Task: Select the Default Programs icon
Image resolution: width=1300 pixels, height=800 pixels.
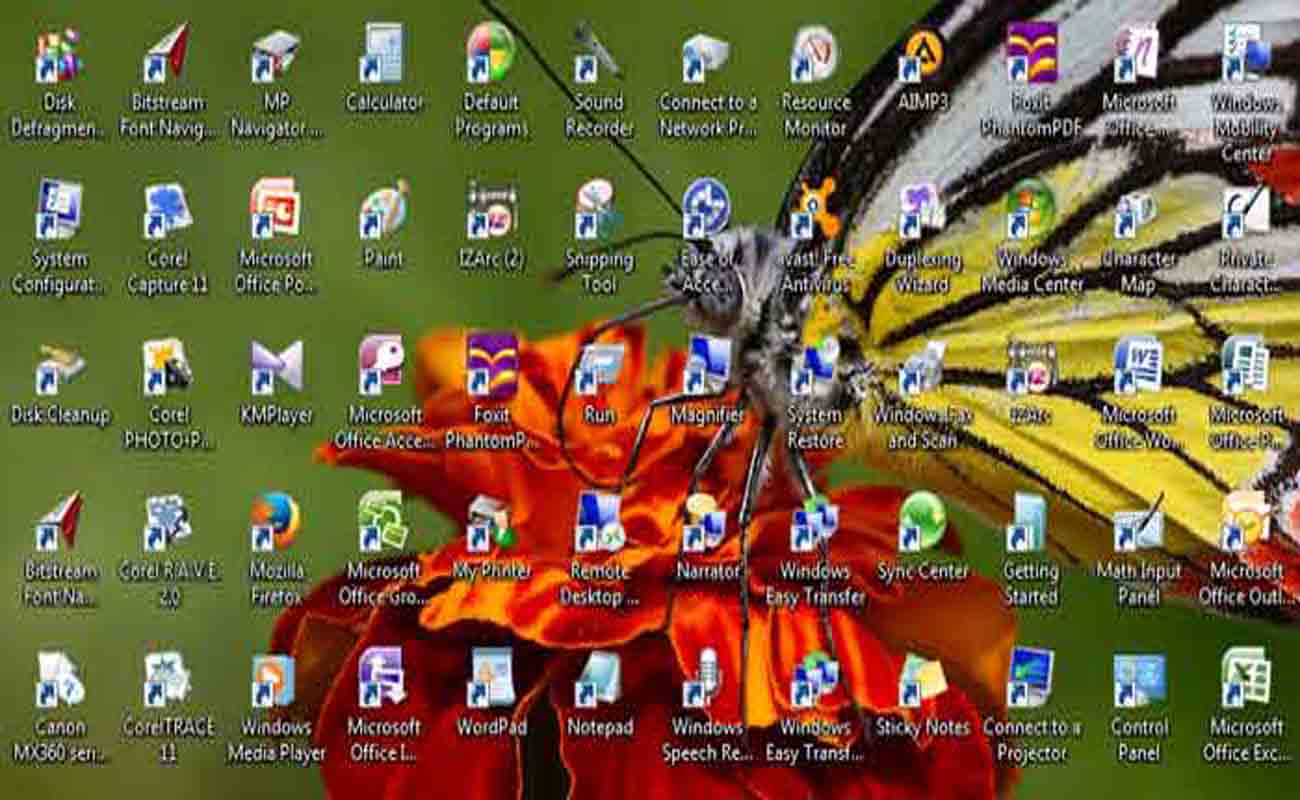Action: (x=490, y=54)
